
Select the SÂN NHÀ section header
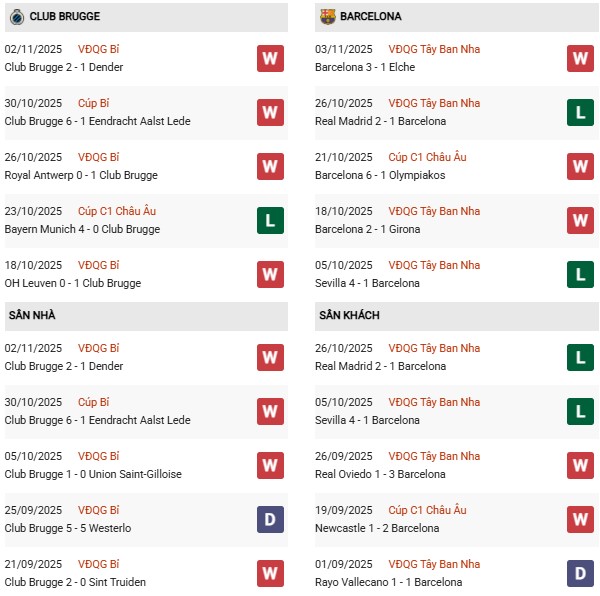(x=32, y=316)
